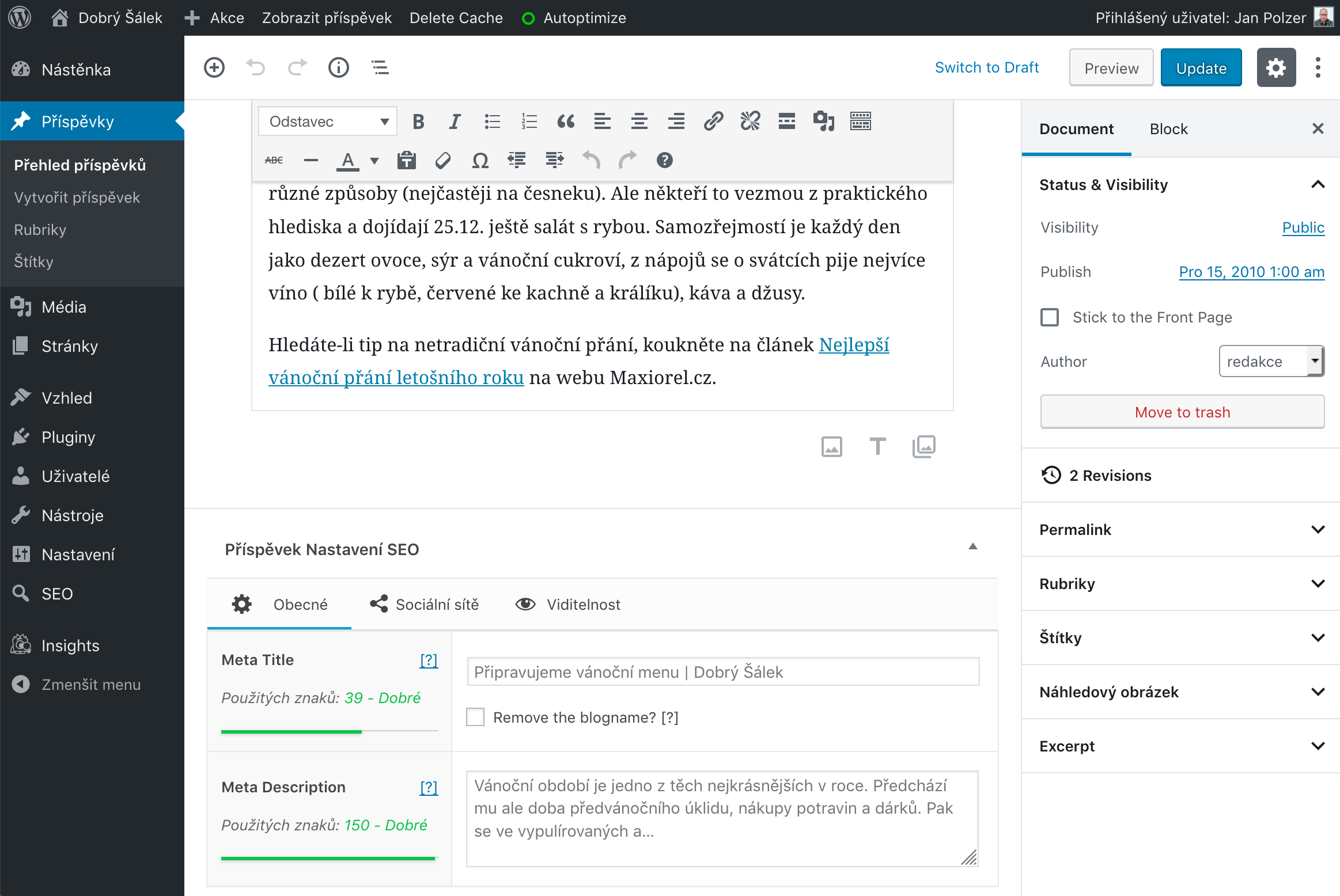Viewport: 1340px width, 896px height.
Task: Open keyboard shortcuts help icon
Action: (x=665, y=160)
